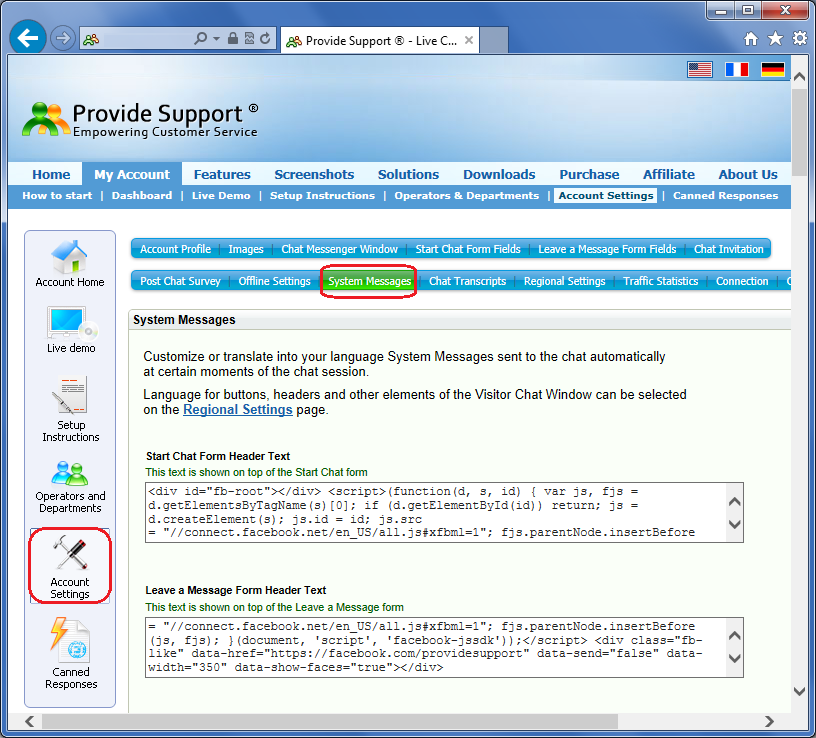Open the Traffic Statistics tab

point(660,281)
